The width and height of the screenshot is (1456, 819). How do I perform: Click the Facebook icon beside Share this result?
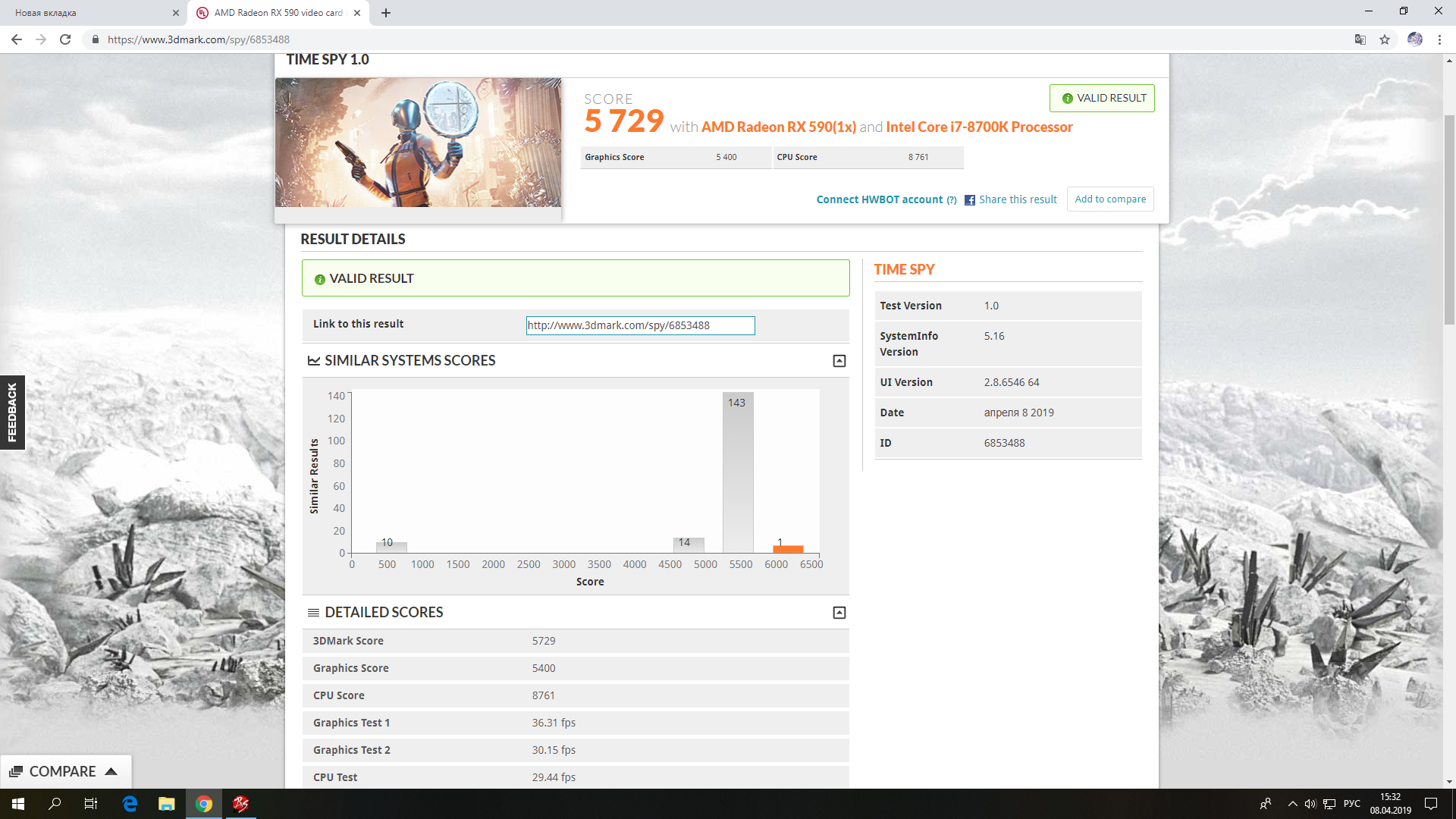click(x=970, y=200)
